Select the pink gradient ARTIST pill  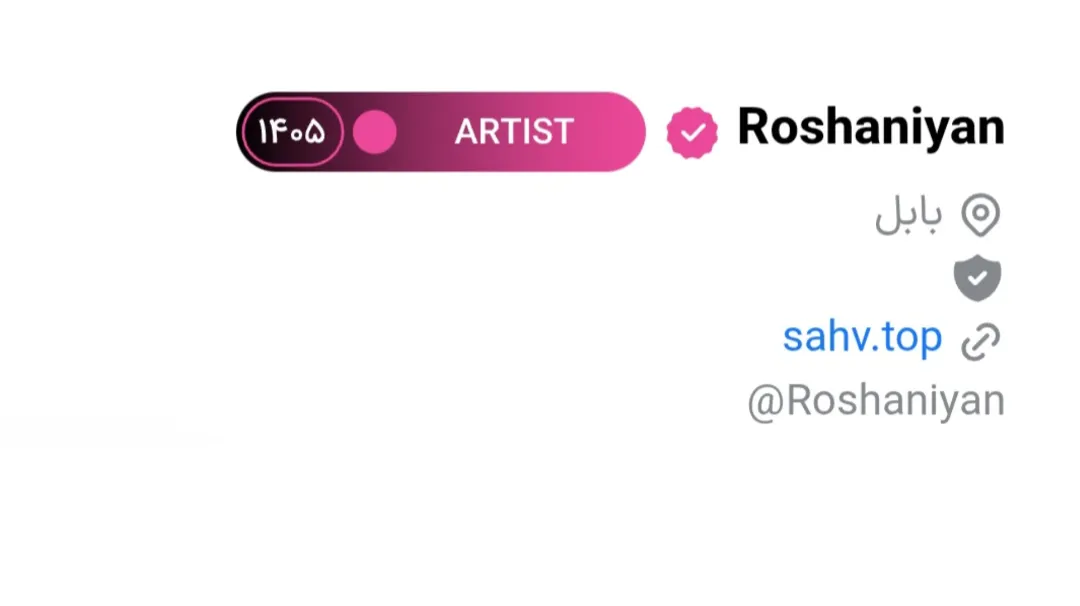click(441, 132)
